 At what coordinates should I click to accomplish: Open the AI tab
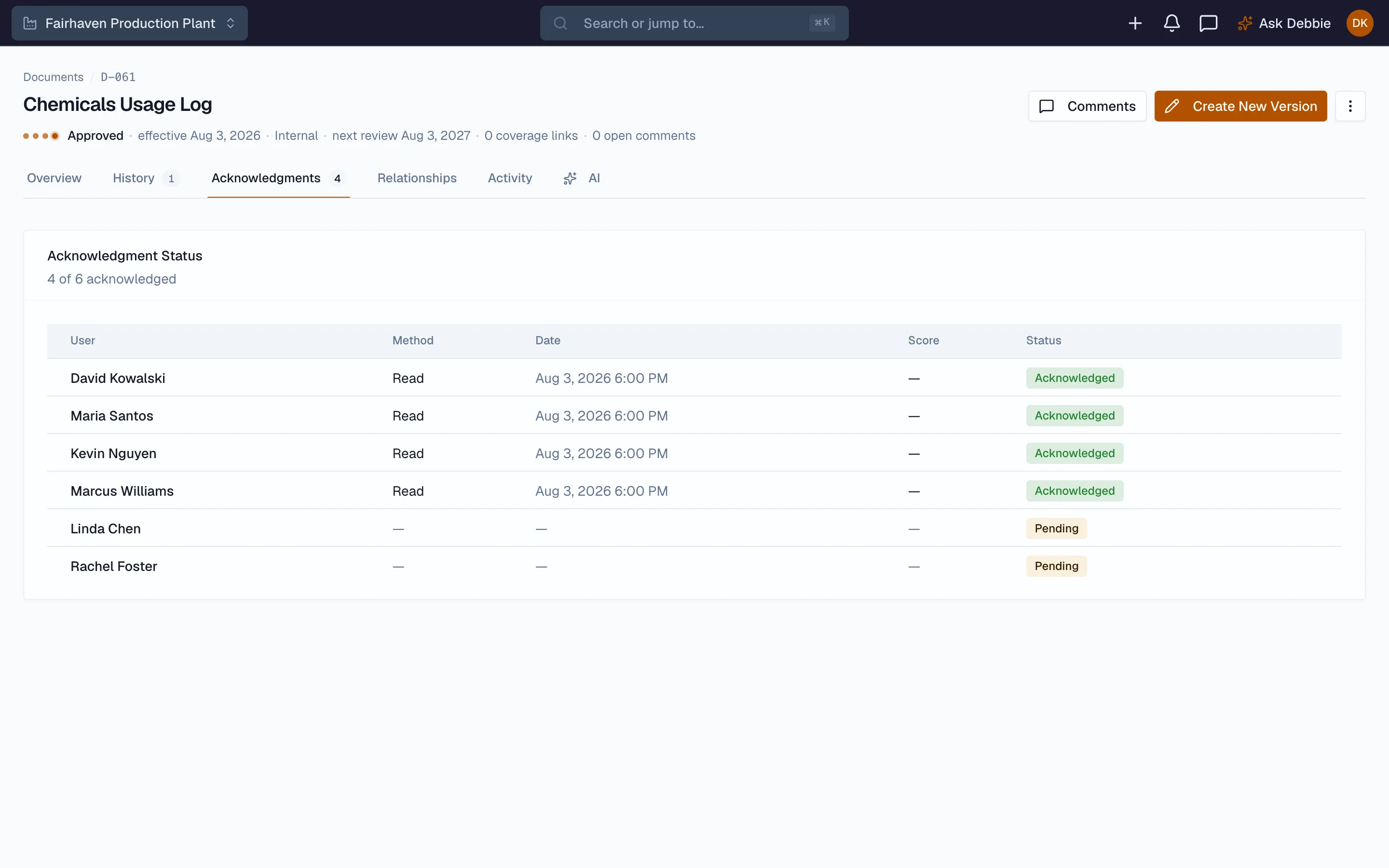click(582, 178)
